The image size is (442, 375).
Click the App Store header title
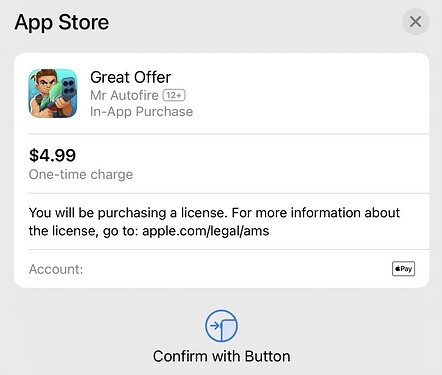62,23
